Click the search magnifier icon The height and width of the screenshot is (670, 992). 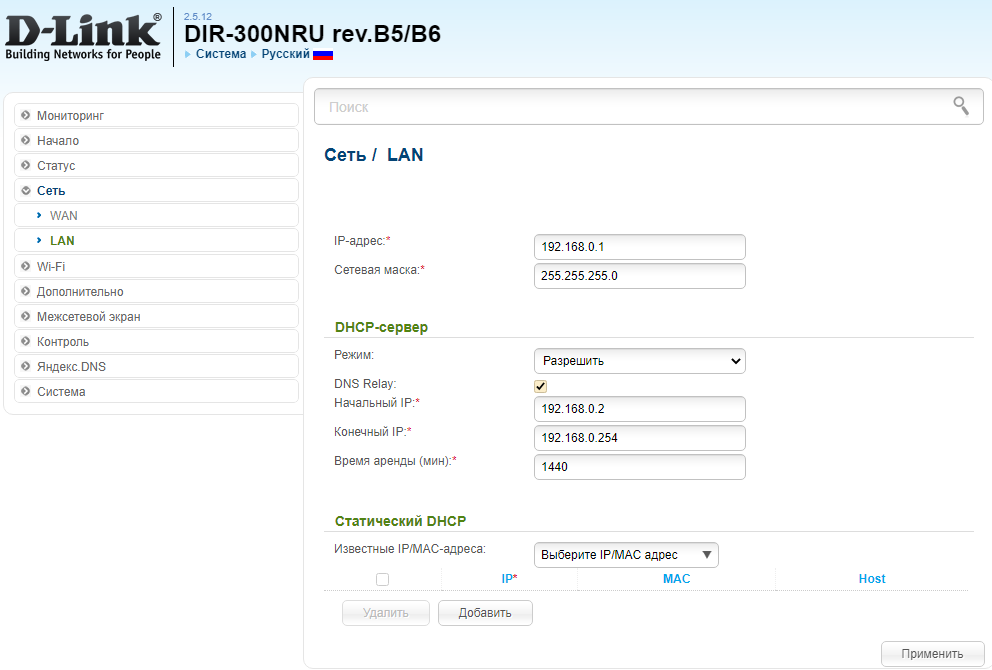point(961,106)
